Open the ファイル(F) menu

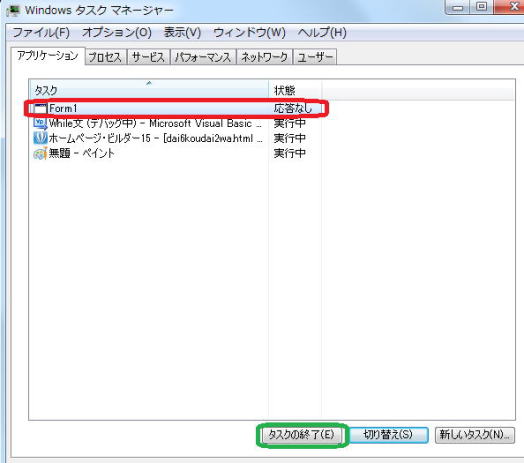click(x=41, y=33)
